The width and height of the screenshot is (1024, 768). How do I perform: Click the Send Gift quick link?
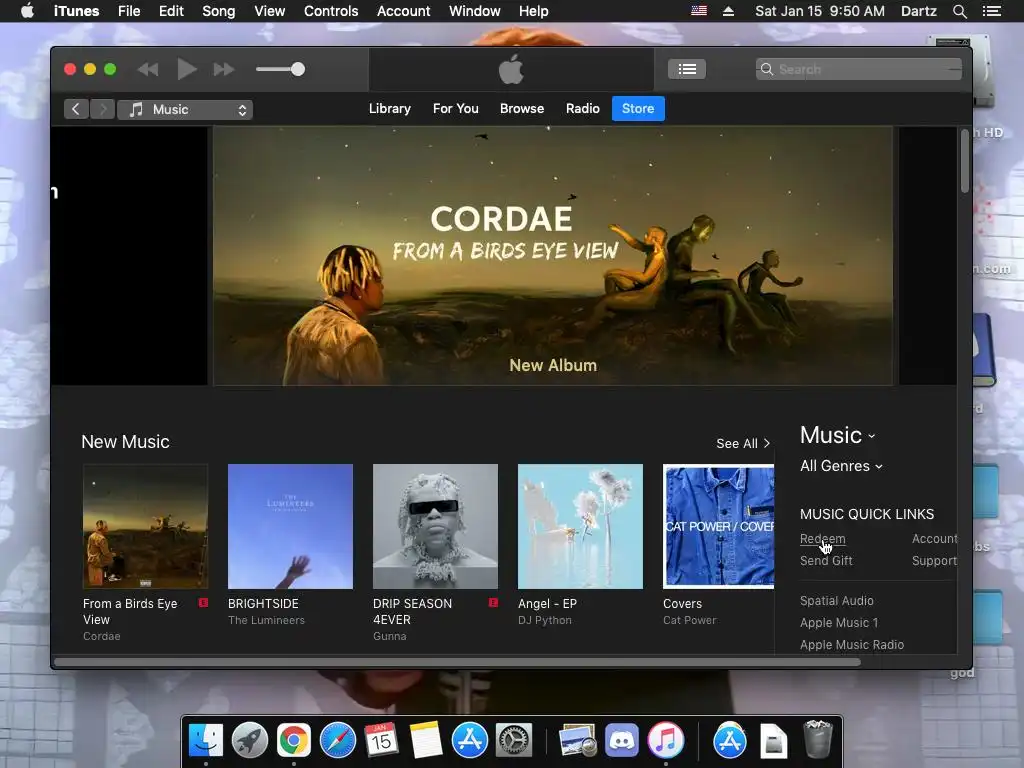click(x=826, y=561)
